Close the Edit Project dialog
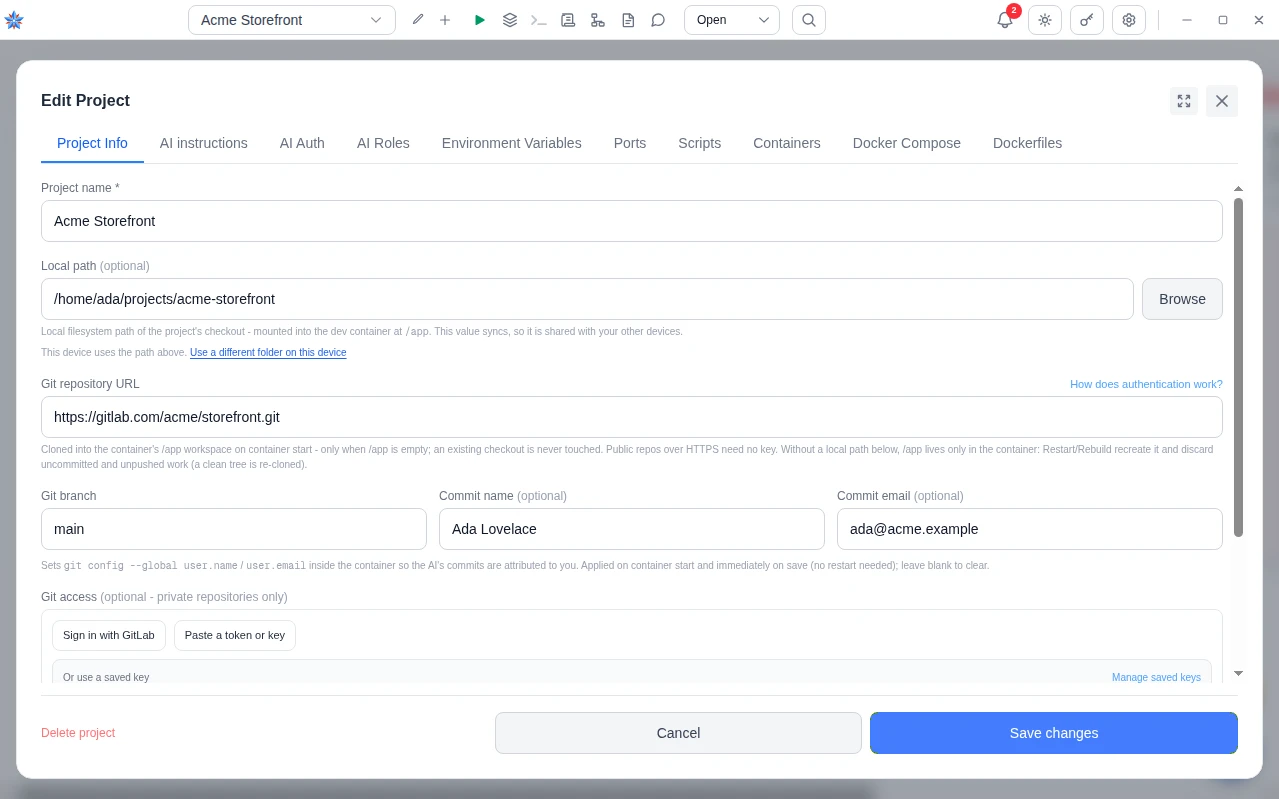1279x799 pixels. point(1222,101)
